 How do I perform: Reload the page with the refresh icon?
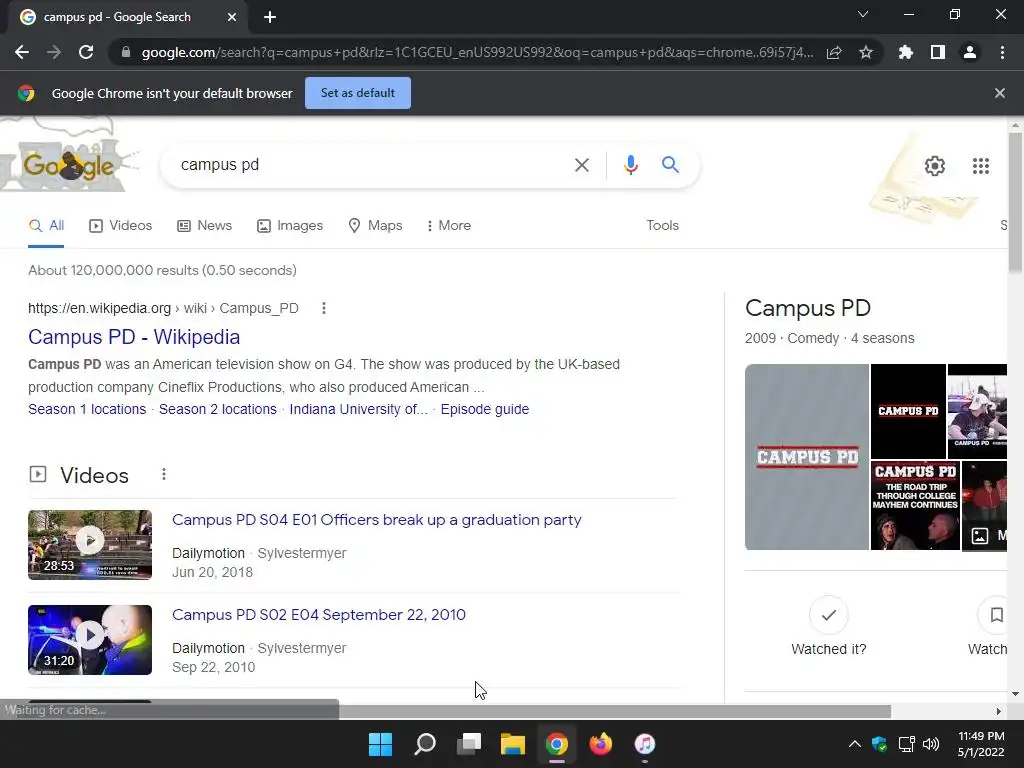pyautogui.click(x=86, y=52)
